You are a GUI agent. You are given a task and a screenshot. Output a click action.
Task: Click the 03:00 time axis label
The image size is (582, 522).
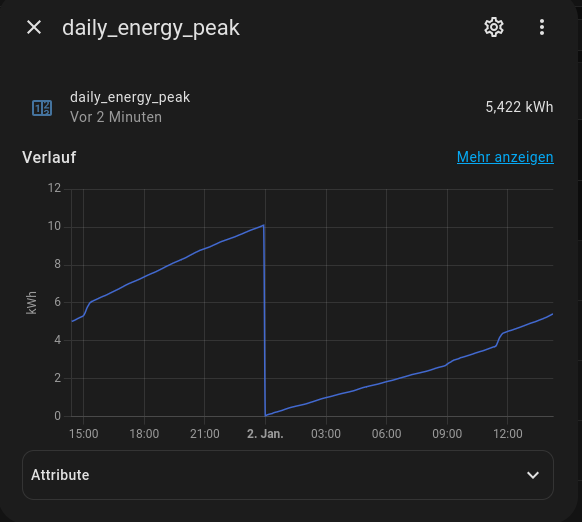click(x=326, y=434)
